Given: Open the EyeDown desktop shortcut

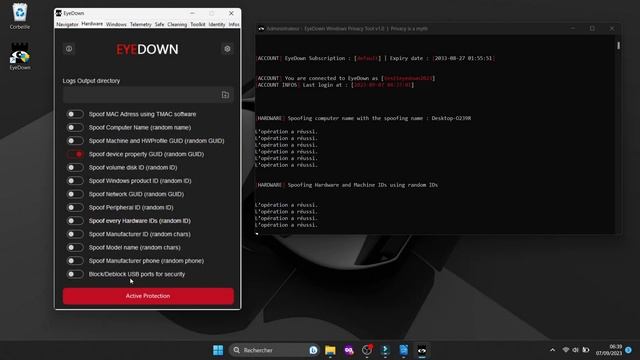Looking at the screenshot, I should click(20, 56).
